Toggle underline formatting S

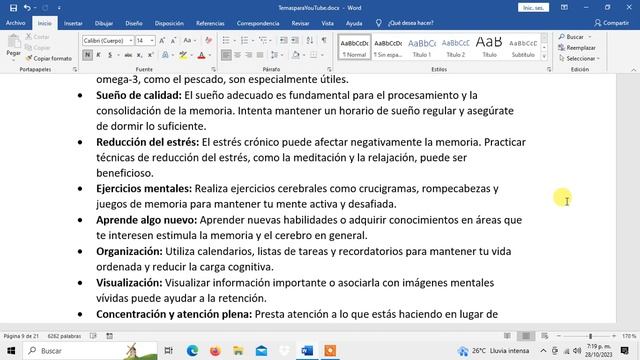point(110,55)
